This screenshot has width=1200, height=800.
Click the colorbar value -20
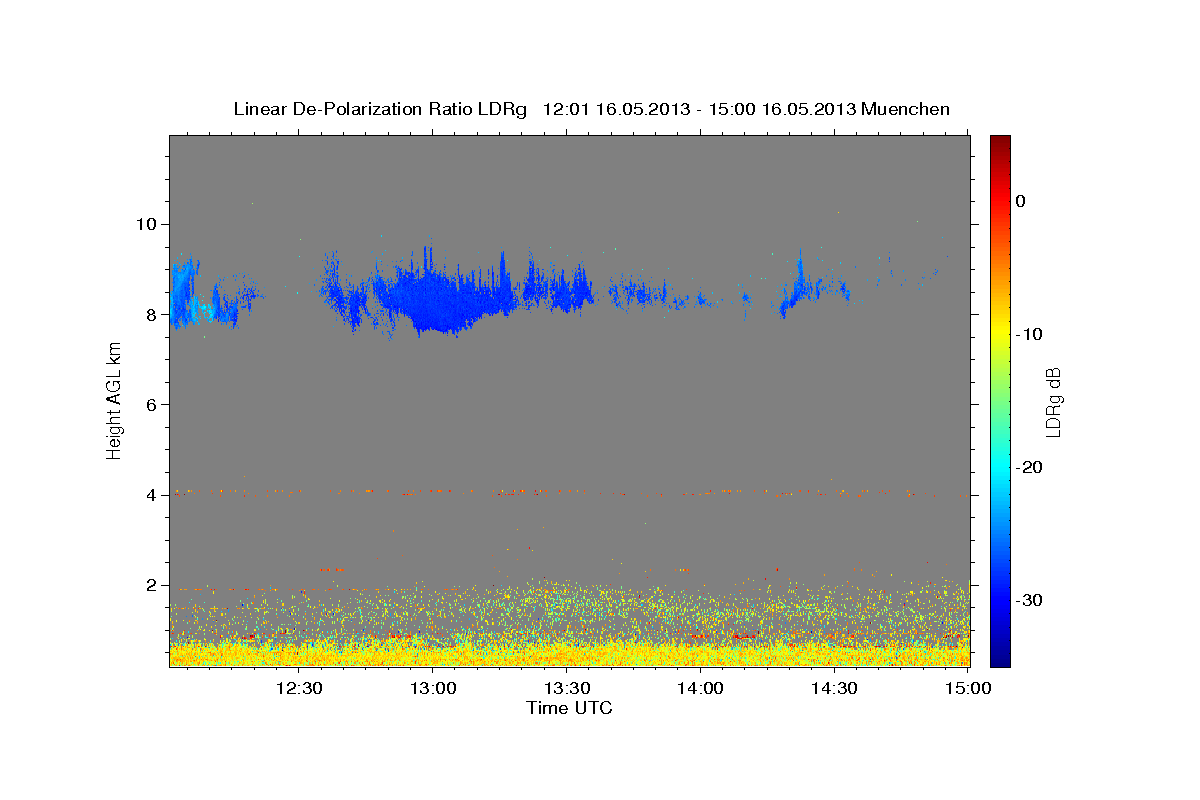click(1029, 467)
